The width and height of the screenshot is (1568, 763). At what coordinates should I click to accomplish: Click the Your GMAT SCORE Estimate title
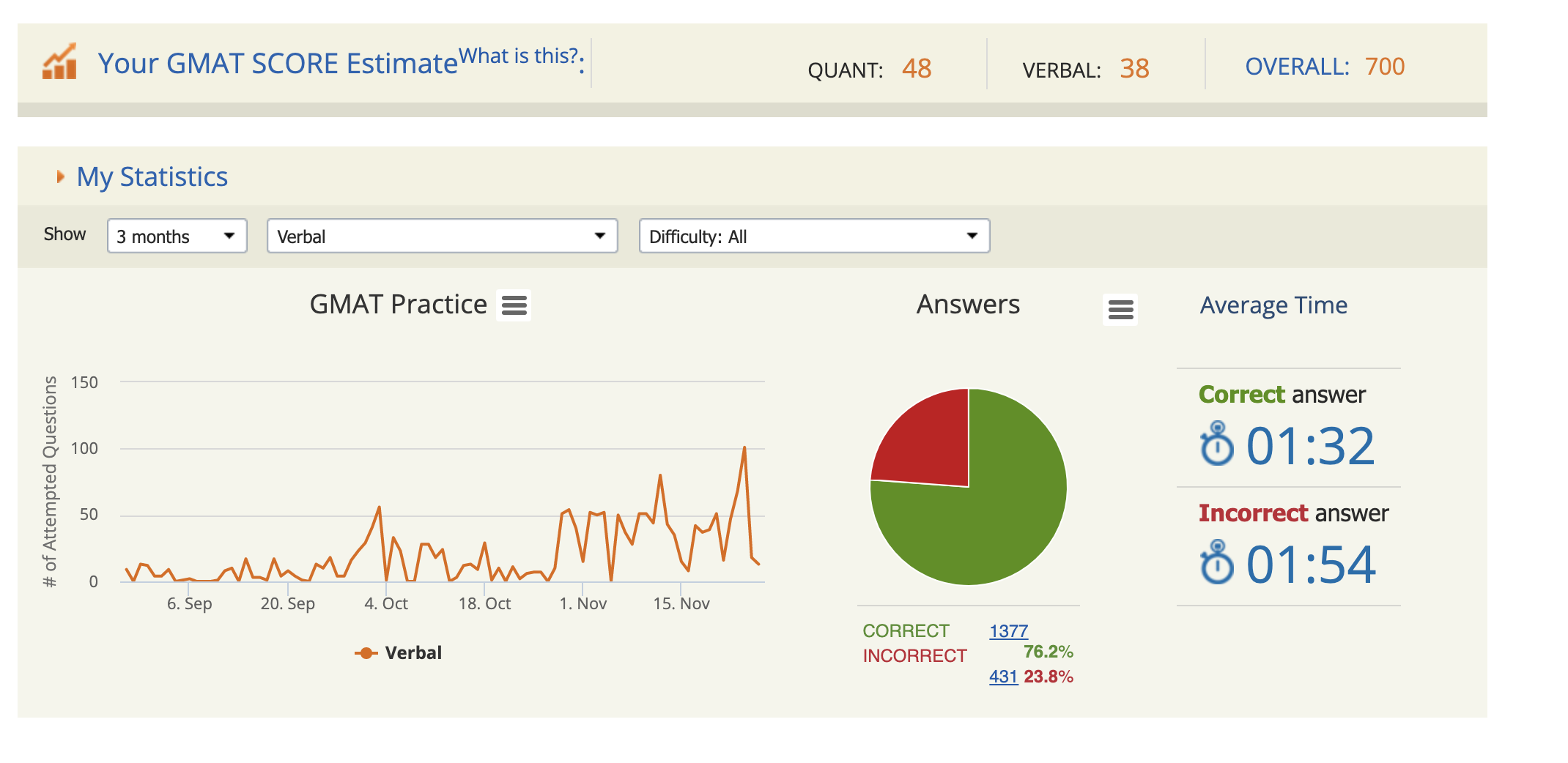click(x=278, y=64)
